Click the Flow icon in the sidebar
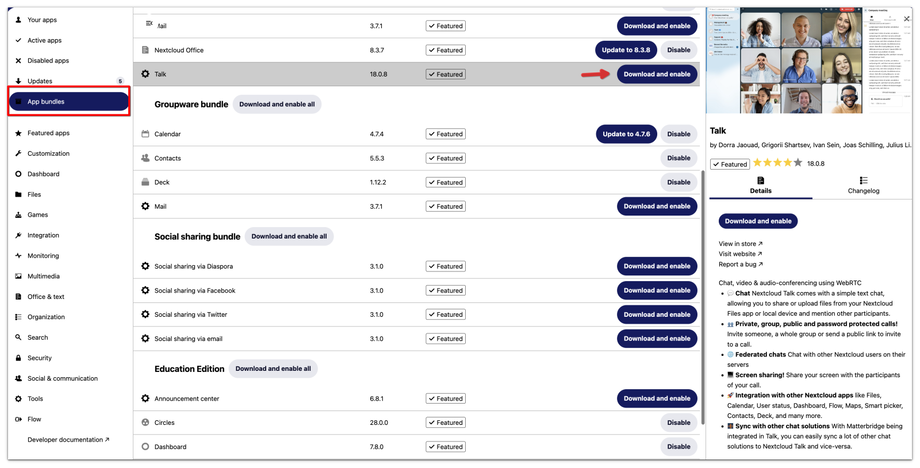 18,419
